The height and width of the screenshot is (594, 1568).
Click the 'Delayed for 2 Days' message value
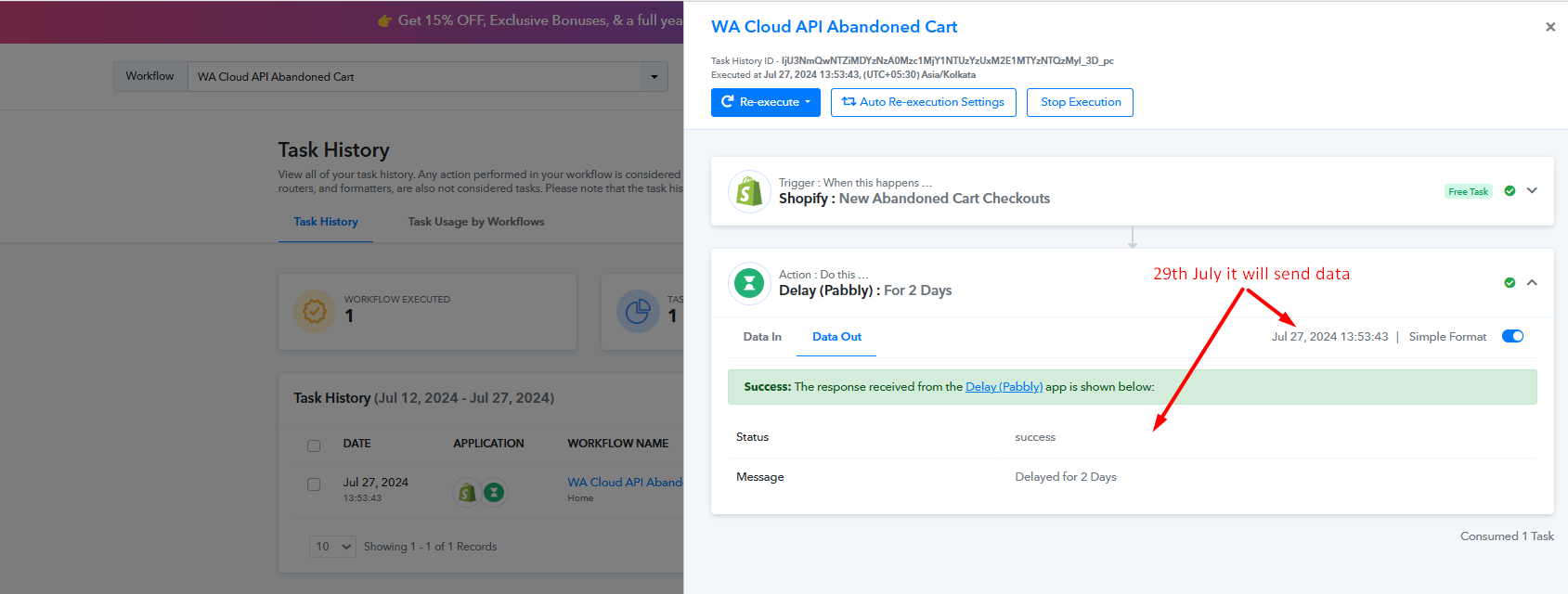coord(1066,477)
